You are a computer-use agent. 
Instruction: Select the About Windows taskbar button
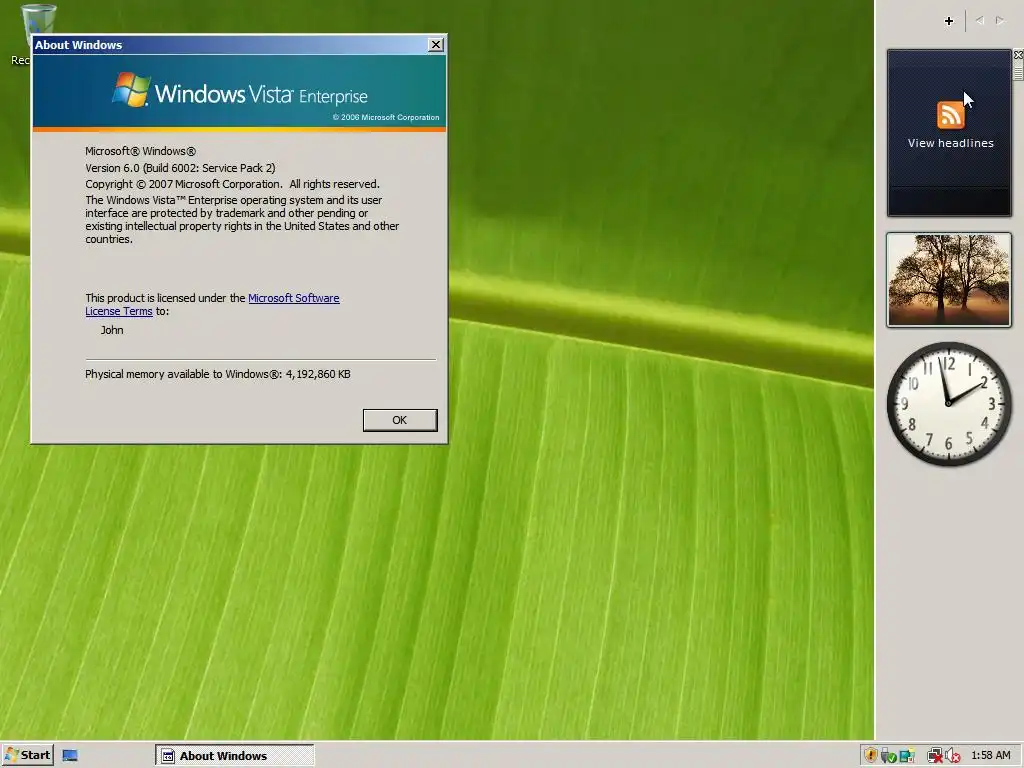coord(234,756)
